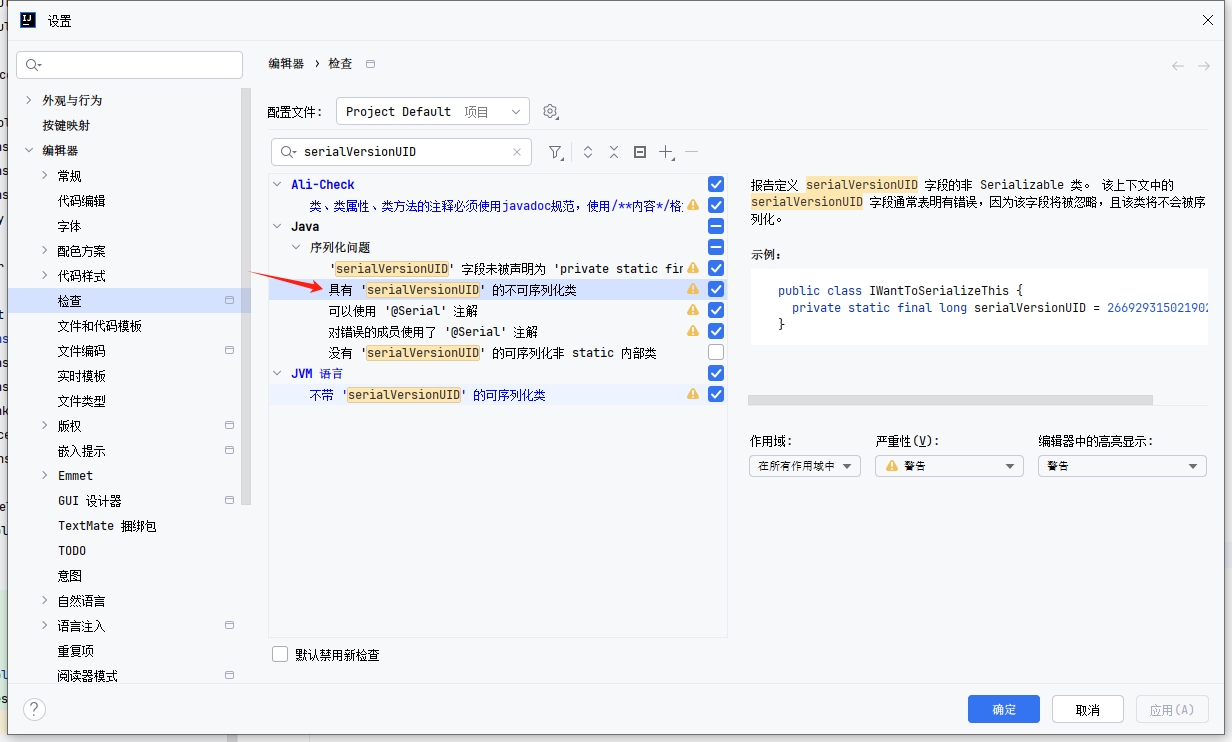Screen dimensions: 1232x742
Task: Click the add inspection plus icon
Action: pyautogui.click(x=666, y=152)
